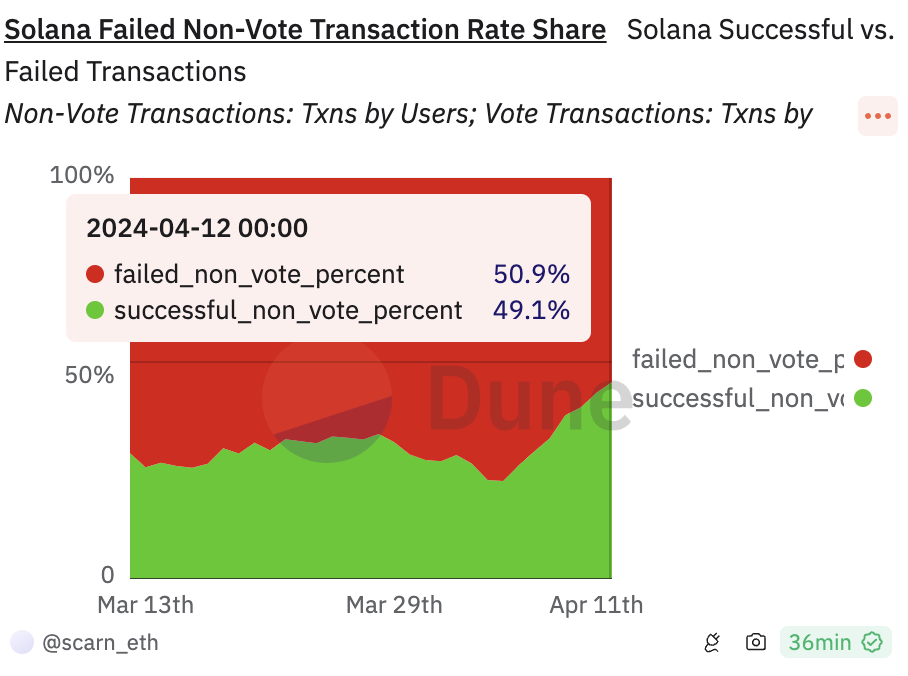
Task: Click the camera screenshot icon
Action: pos(756,642)
